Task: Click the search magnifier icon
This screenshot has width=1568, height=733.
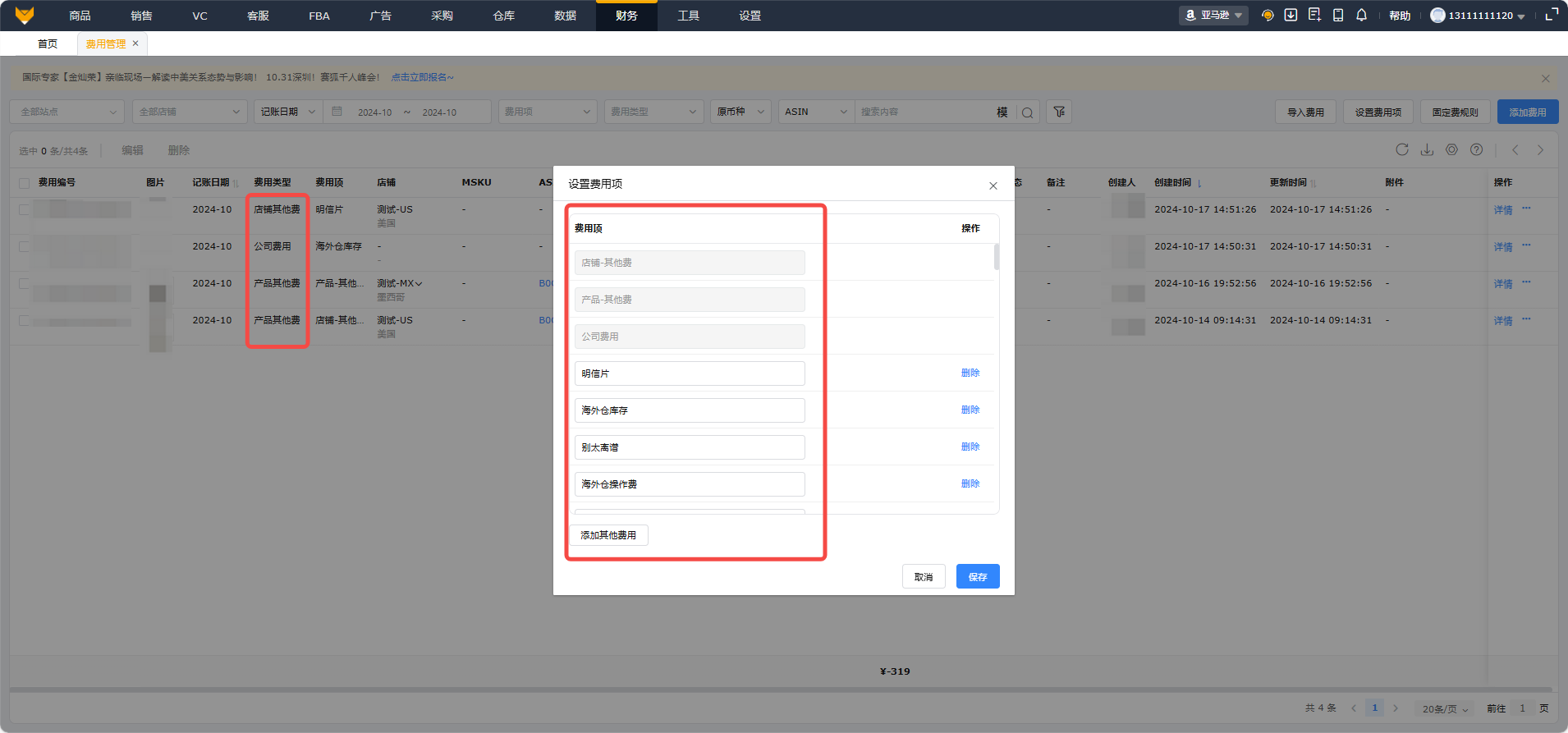Action: pyautogui.click(x=1027, y=112)
